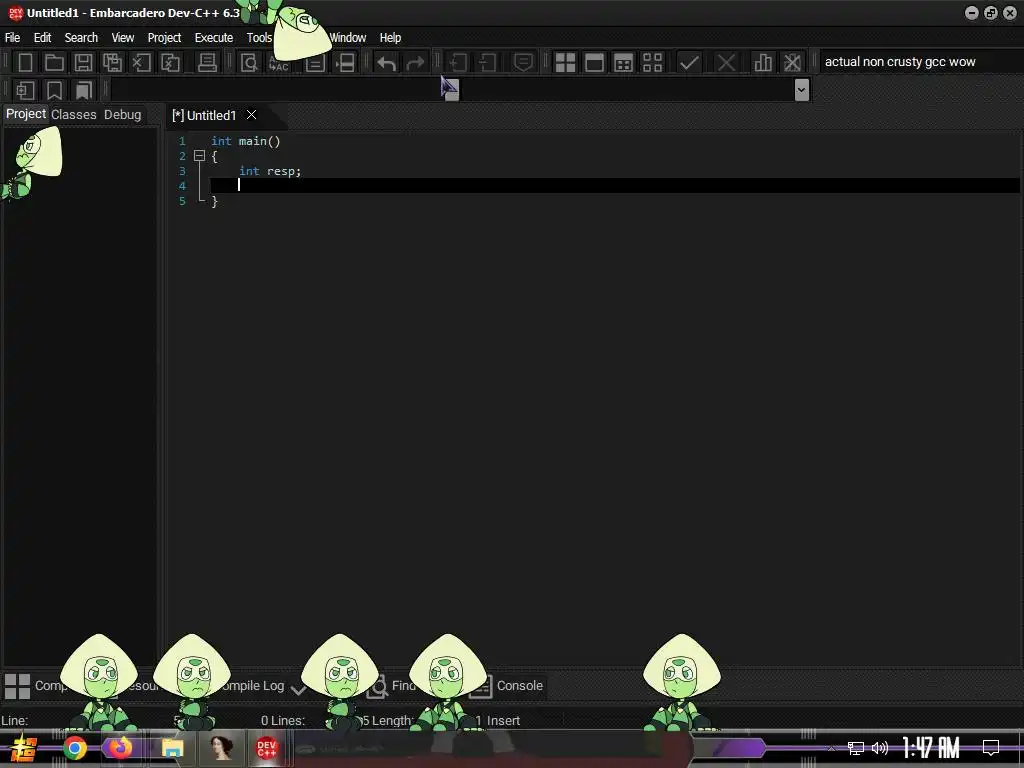The height and width of the screenshot is (768, 1024).
Task: Click the Syntax Check checkmark icon
Action: pyautogui.click(x=689, y=63)
